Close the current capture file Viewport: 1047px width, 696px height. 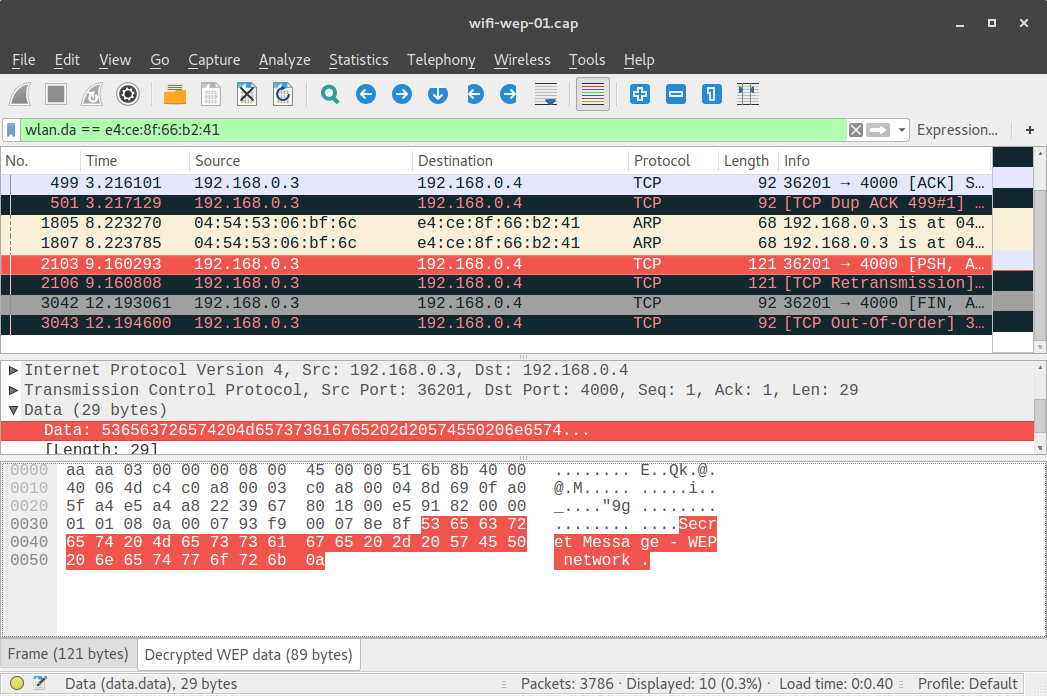(x=245, y=94)
